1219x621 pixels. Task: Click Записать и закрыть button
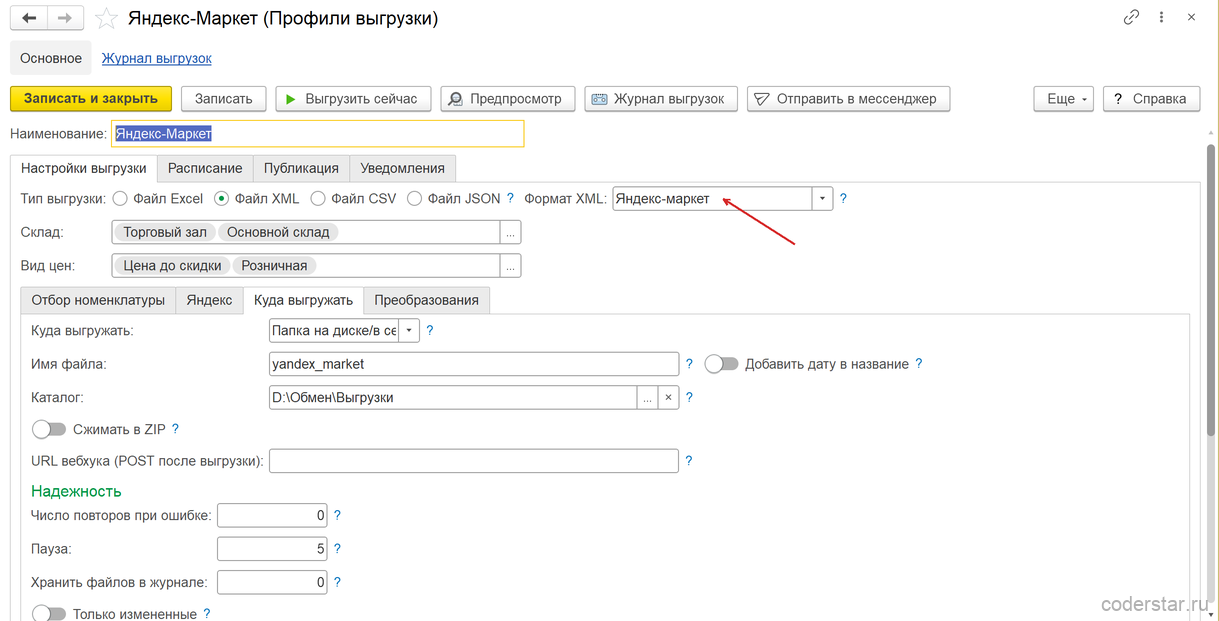[x=91, y=98]
